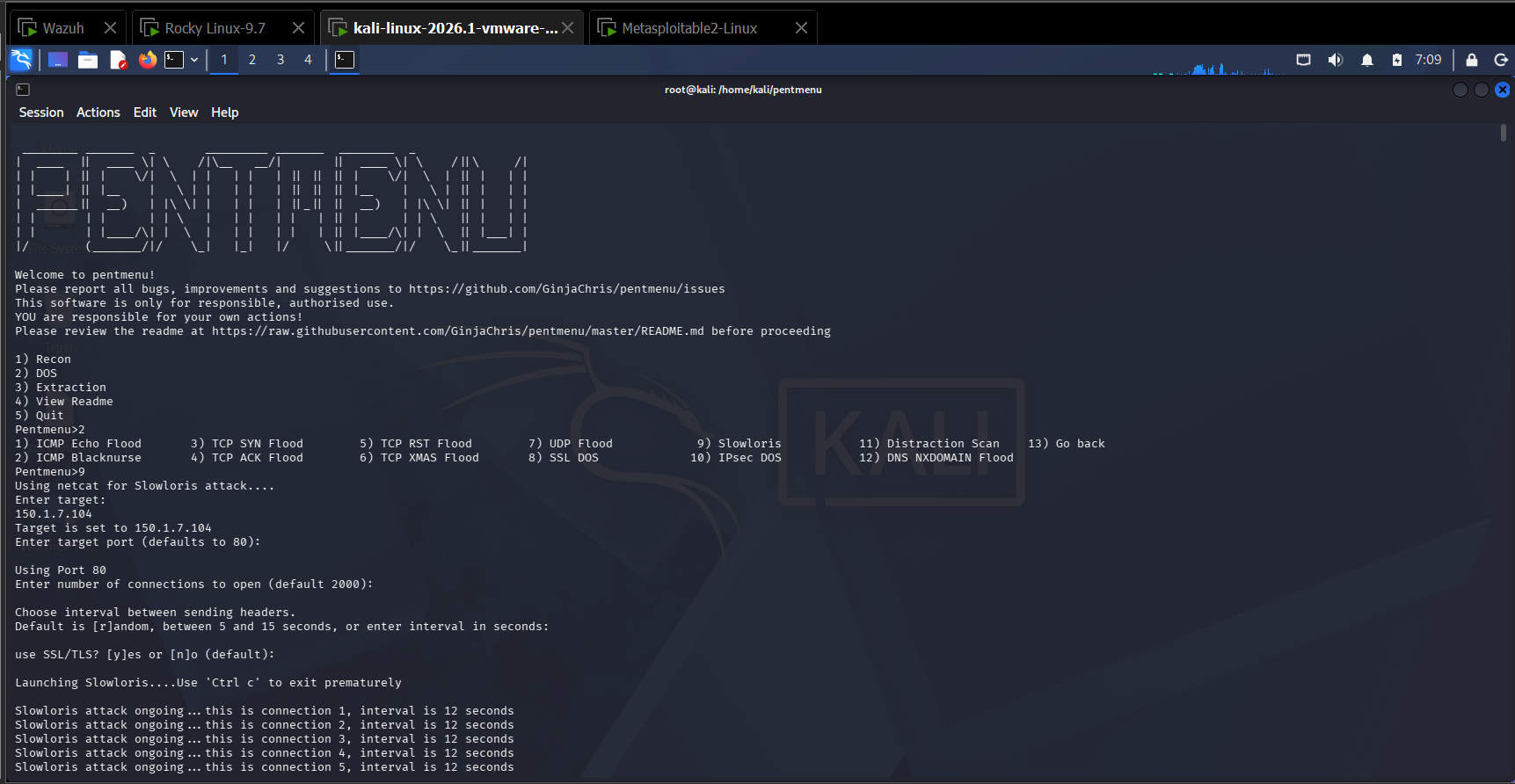Click the '7) UDP Flood' text
The width and height of the screenshot is (1515, 784).
coord(571,444)
